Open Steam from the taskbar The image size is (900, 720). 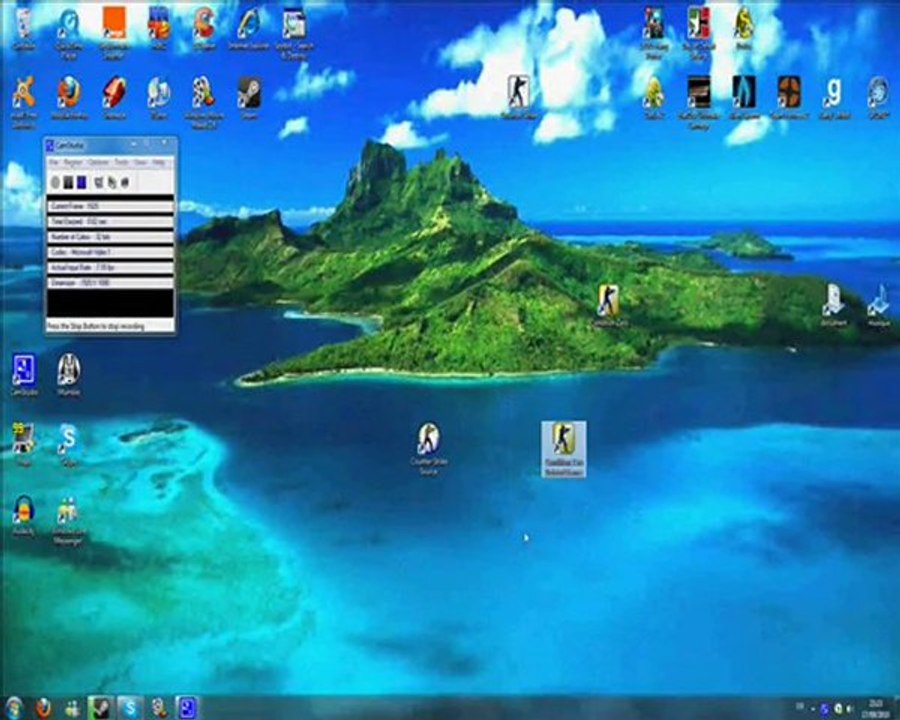(x=101, y=708)
